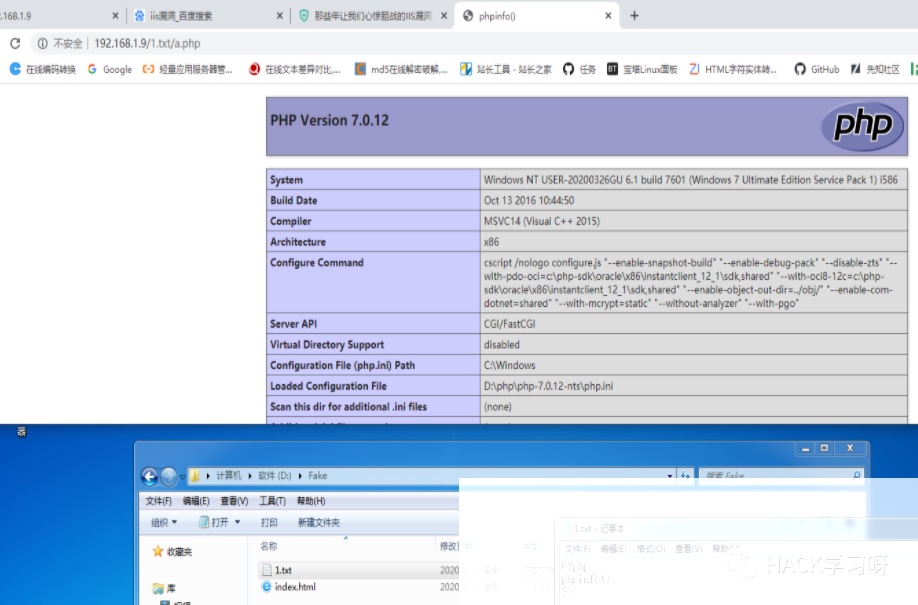Click the php.ini Path value C:\Windows
This screenshot has height=605, width=918.
click(x=509, y=365)
